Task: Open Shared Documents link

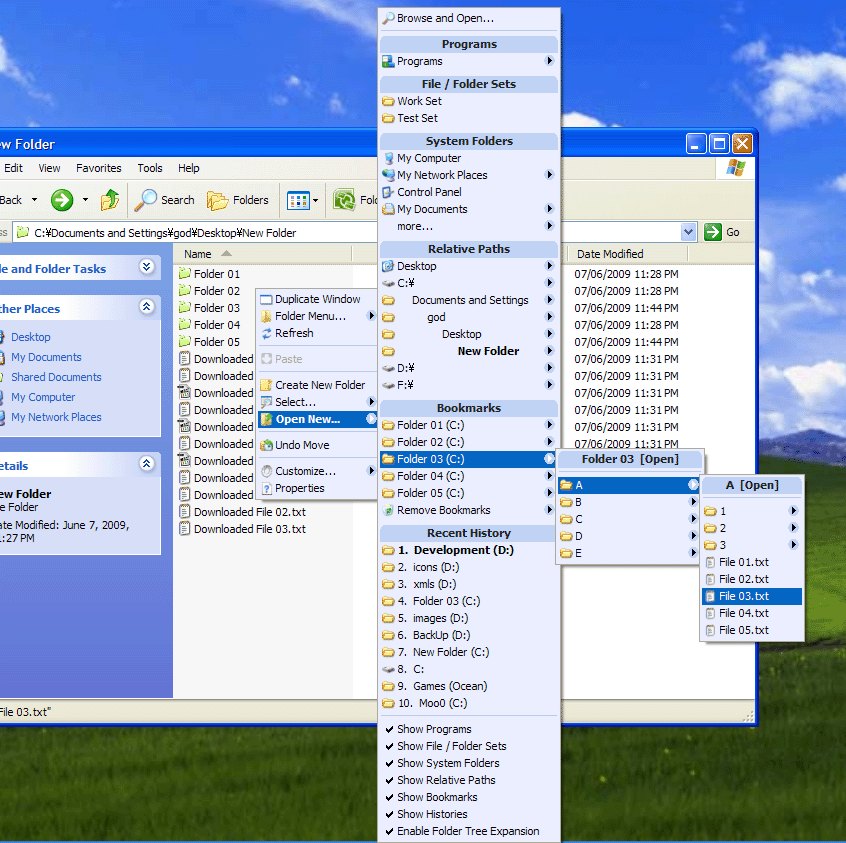Action: [56, 377]
